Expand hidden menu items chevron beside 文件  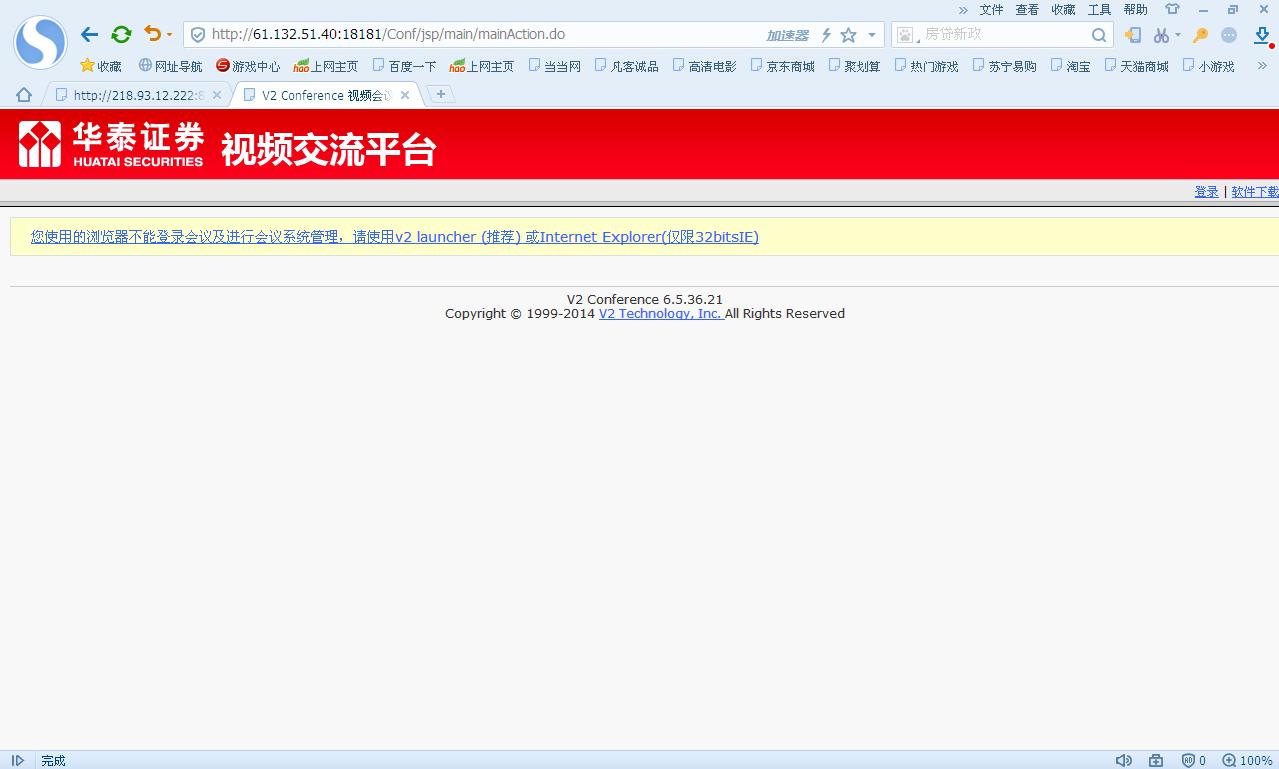point(963,10)
